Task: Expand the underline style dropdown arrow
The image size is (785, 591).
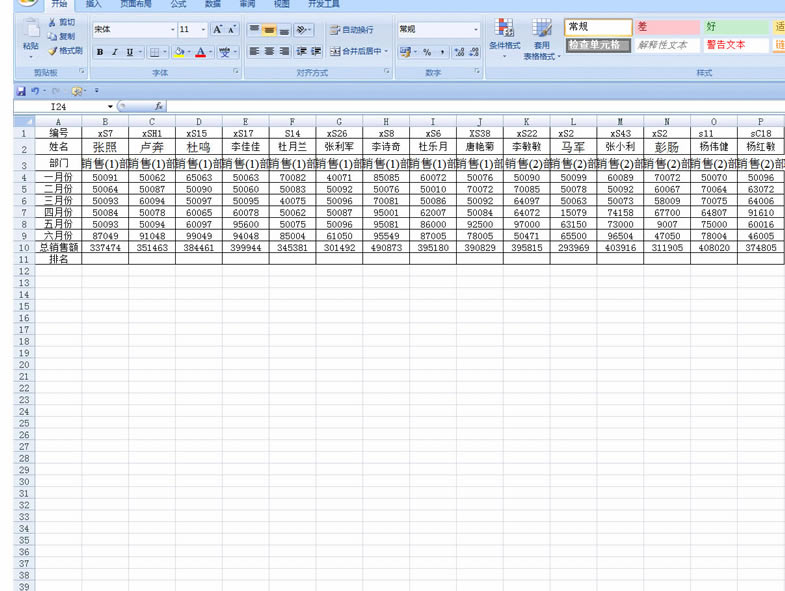Action: [x=140, y=52]
